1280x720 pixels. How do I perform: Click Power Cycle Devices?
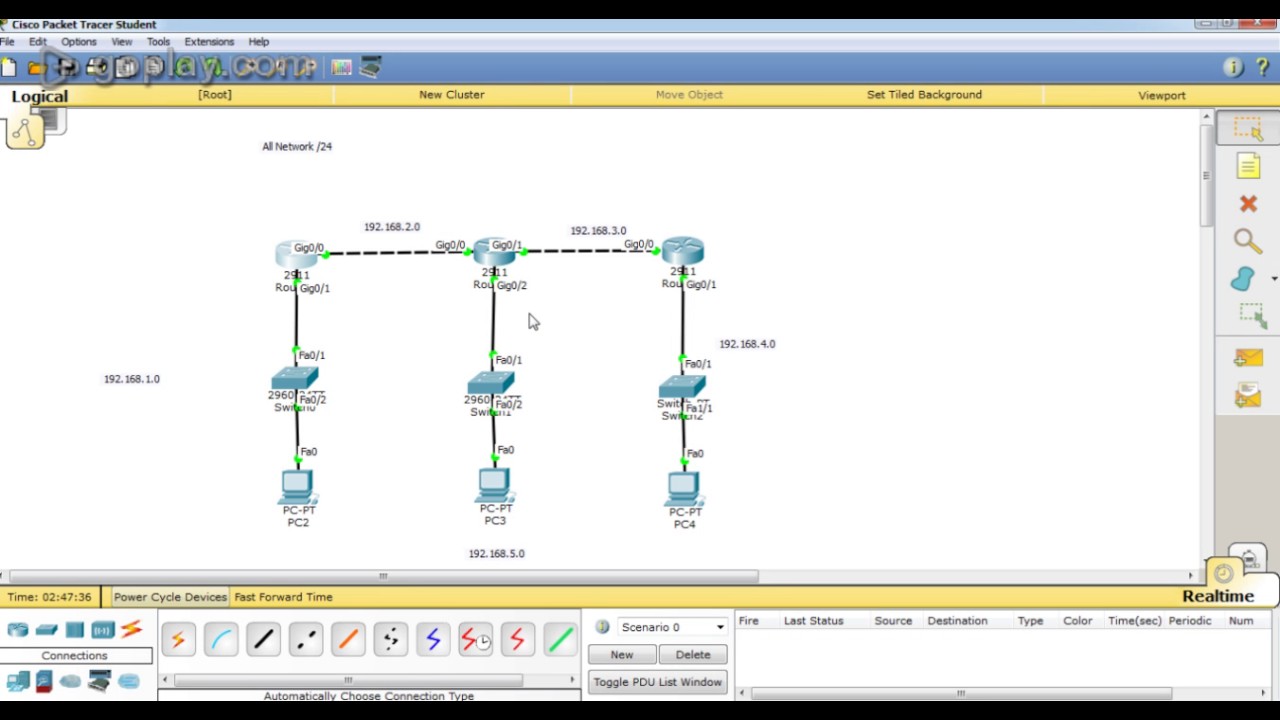[x=170, y=597]
